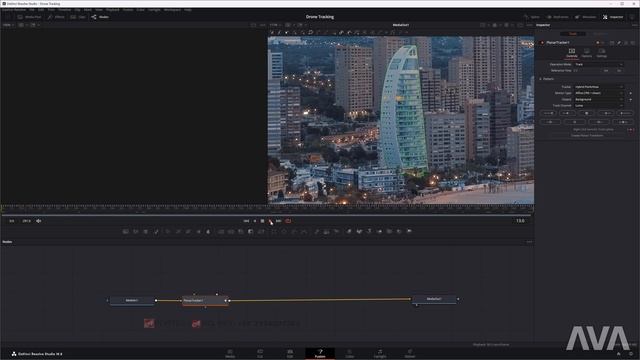
Task: Open the Tracker type dropdown
Action: tap(599, 87)
